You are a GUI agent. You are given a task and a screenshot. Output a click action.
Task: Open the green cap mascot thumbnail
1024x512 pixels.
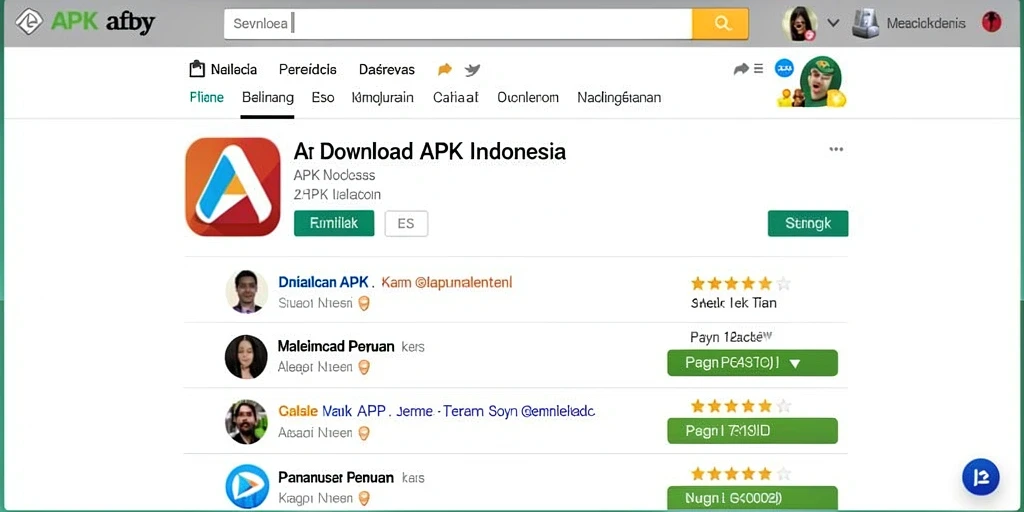[x=820, y=82]
